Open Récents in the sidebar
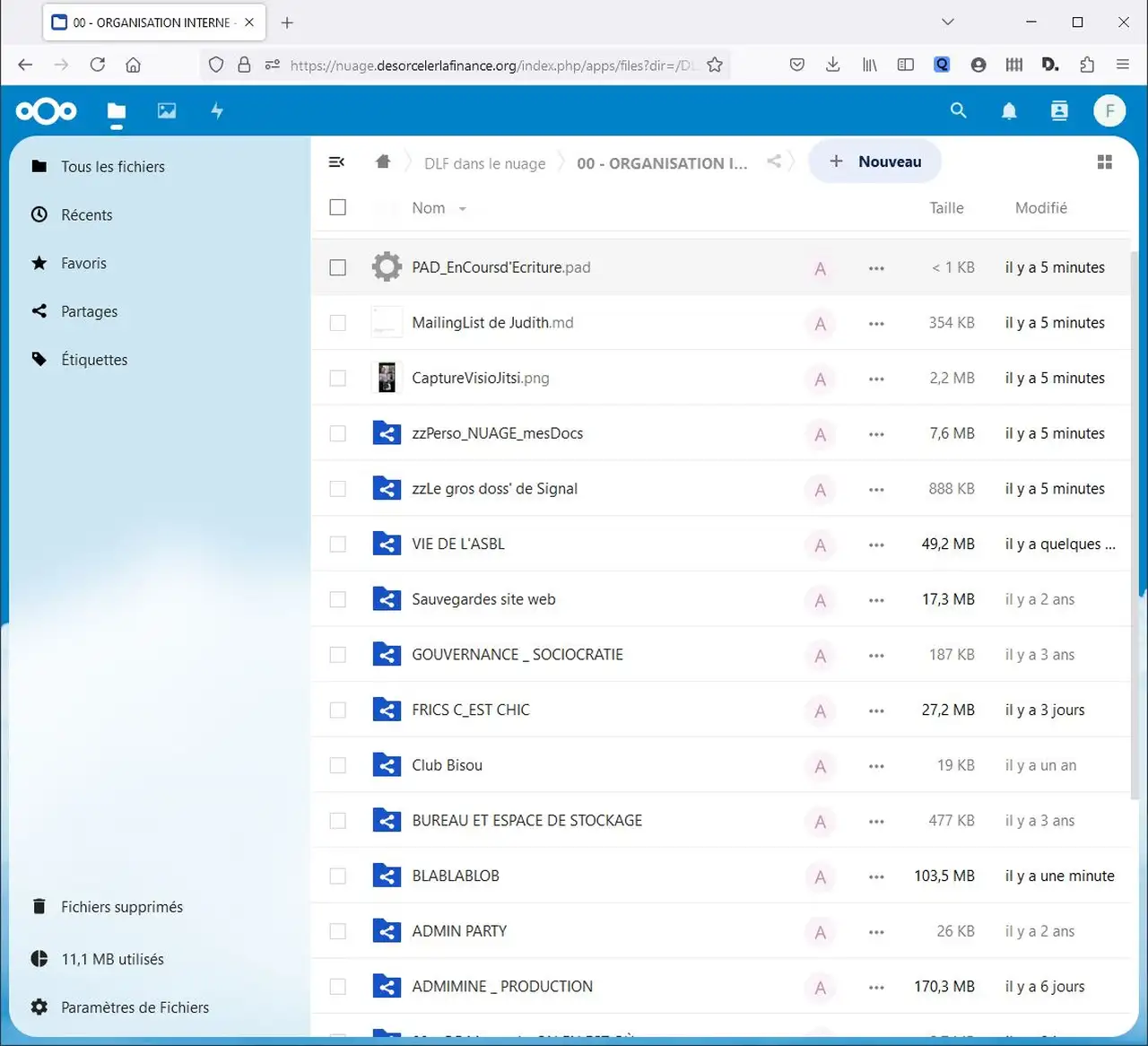 coord(87,215)
